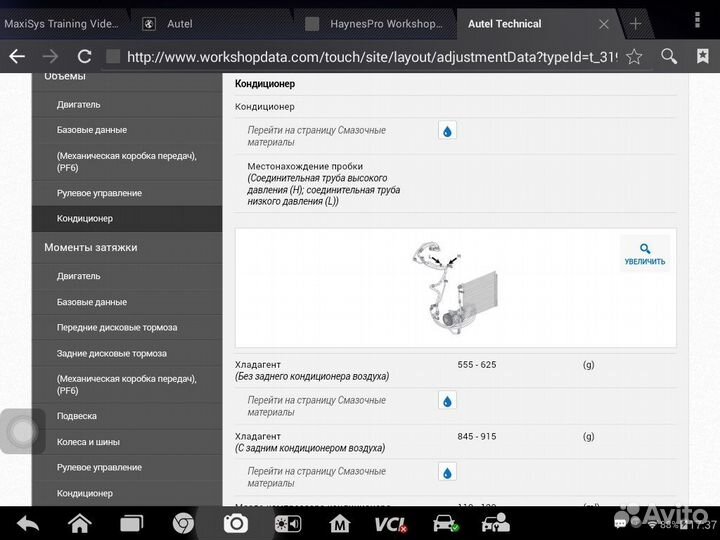This screenshot has width=720, height=540.
Task: Open search with magnifier icon in toolbar
Action: [x=669, y=56]
